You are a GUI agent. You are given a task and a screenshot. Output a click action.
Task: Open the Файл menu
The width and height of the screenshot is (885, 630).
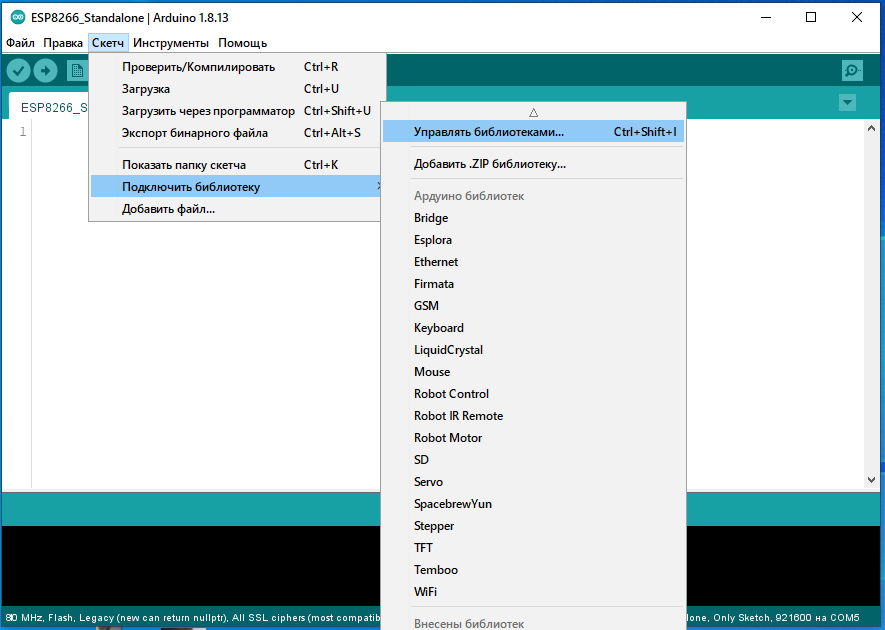click(x=20, y=43)
